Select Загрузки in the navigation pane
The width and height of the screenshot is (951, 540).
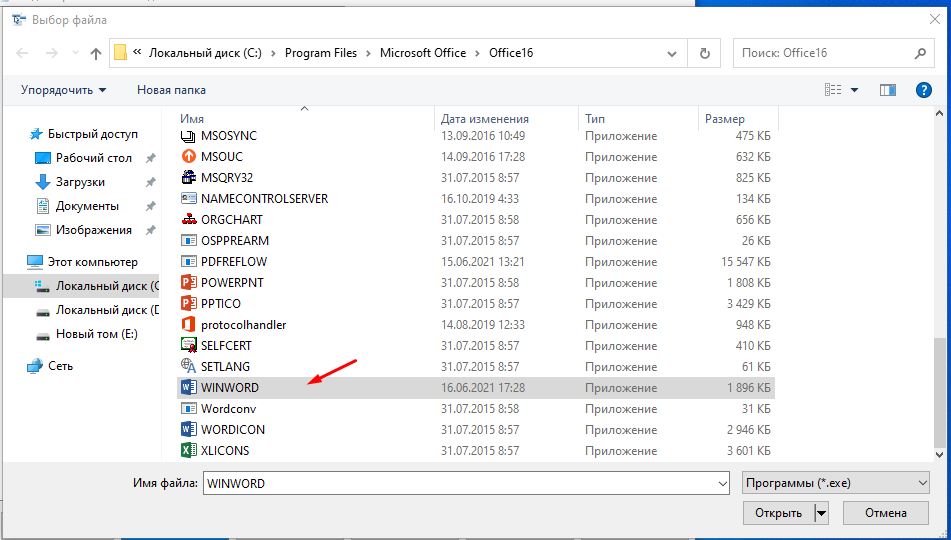(80, 182)
